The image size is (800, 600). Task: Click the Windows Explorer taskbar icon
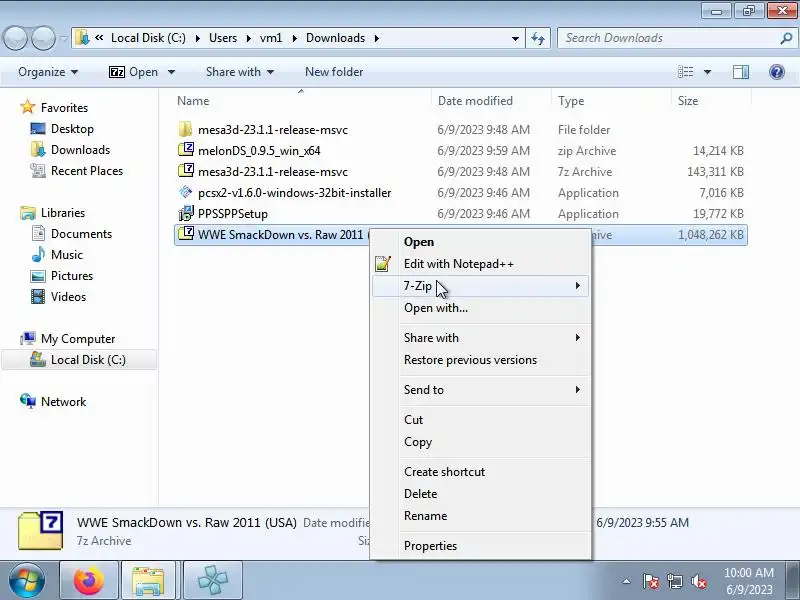click(148, 581)
